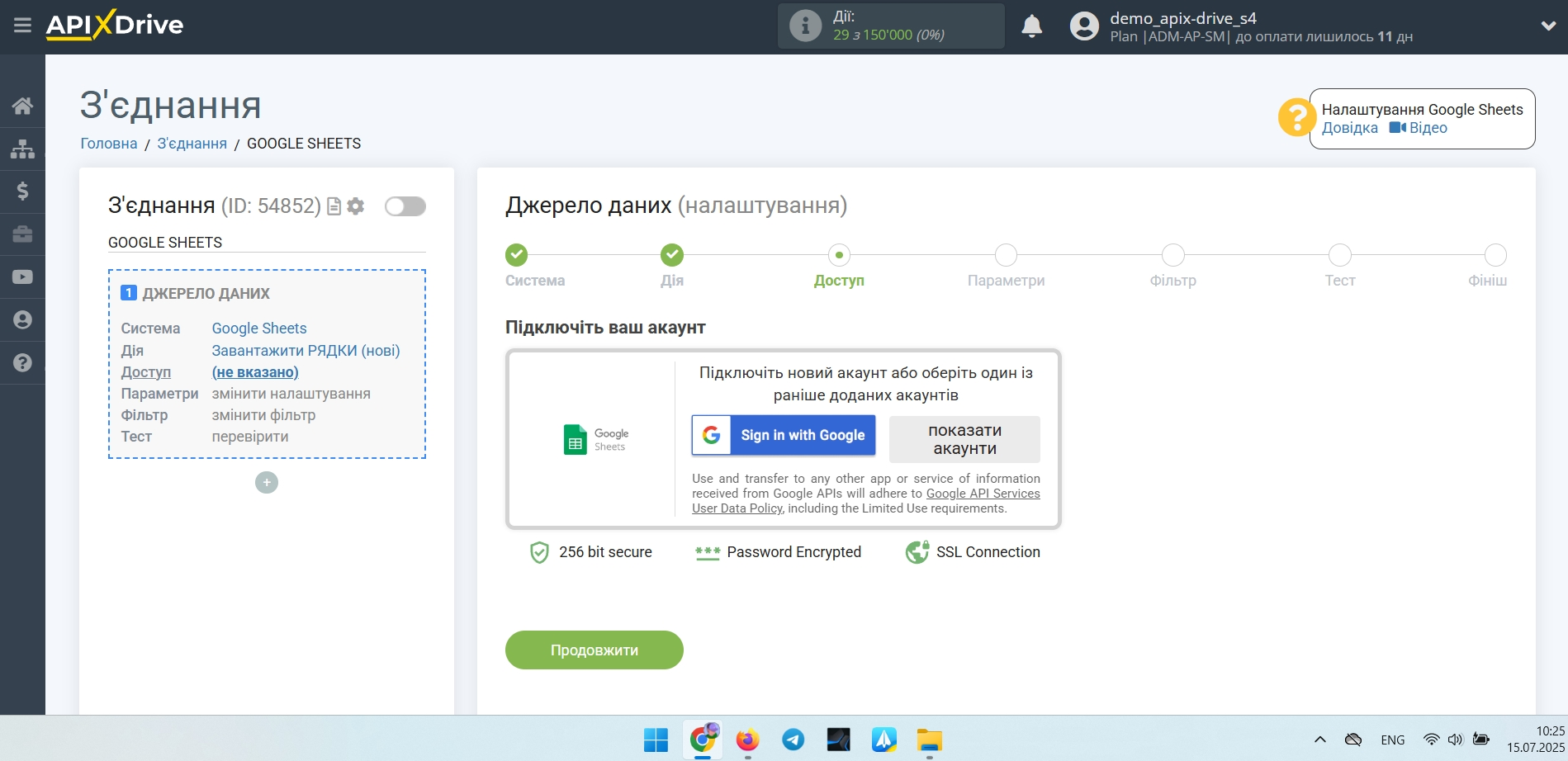Image resolution: width=1568 pixels, height=761 pixels.
Task: Show hidden system tray icons chevron
Action: [x=1320, y=740]
